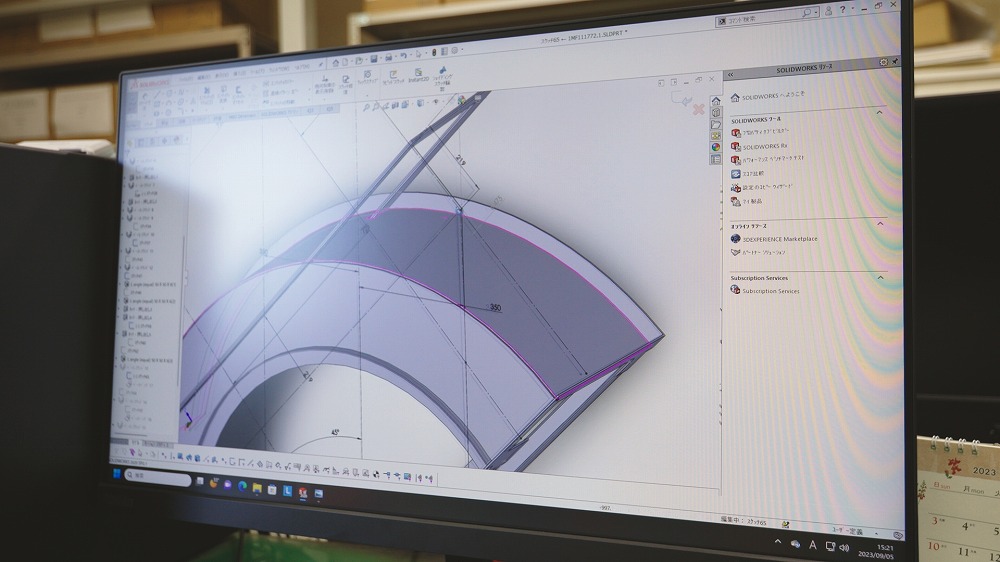Image resolution: width=1000 pixels, height=562 pixels.
Task: Open the ユーザー定義 unit system menu
Action: (849, 530)
